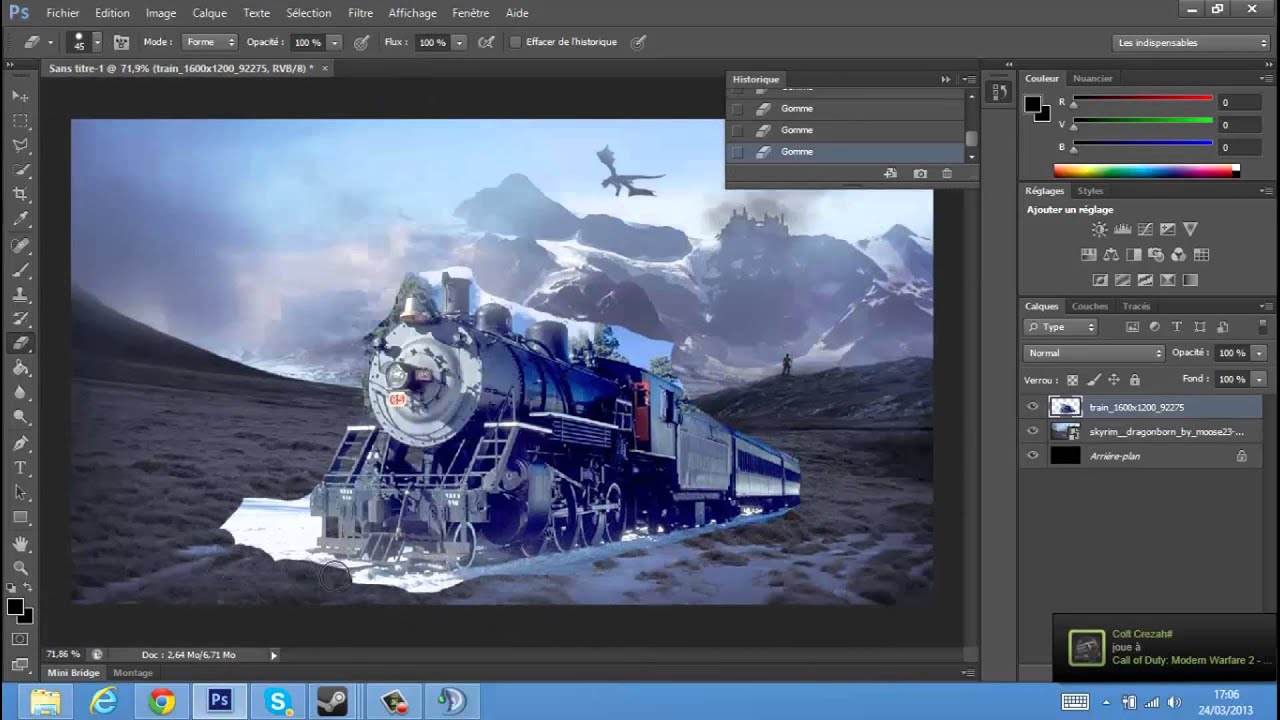Select the Lasso tool

tap(20, 146)
